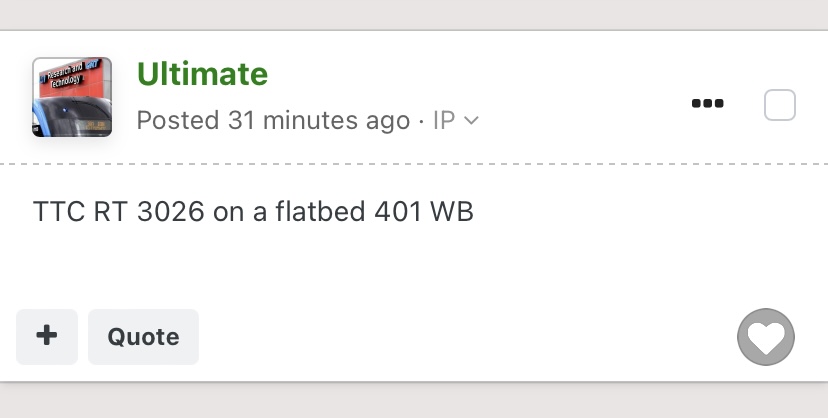The height and width of the screenshot is (418, 828).
Task: Expand the IP dropdown chevron
Action: (472, 121)
